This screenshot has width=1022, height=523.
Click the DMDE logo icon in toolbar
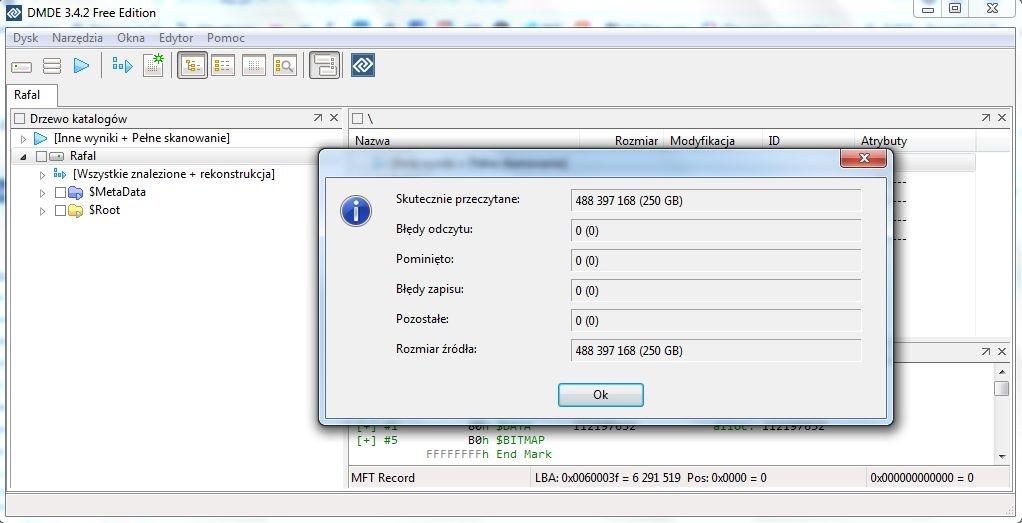pyautogui.click(x=363, y=65)
